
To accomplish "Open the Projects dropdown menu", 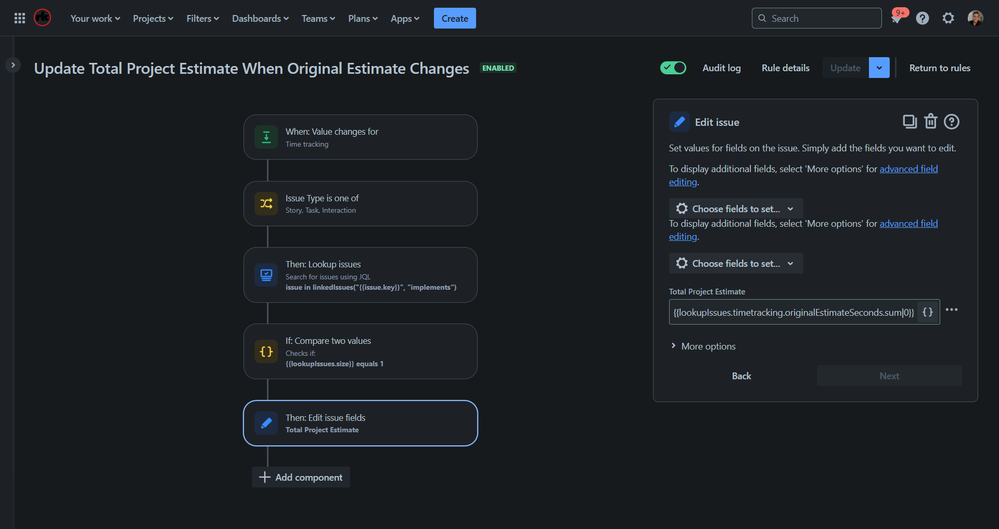I will point(153,18).
